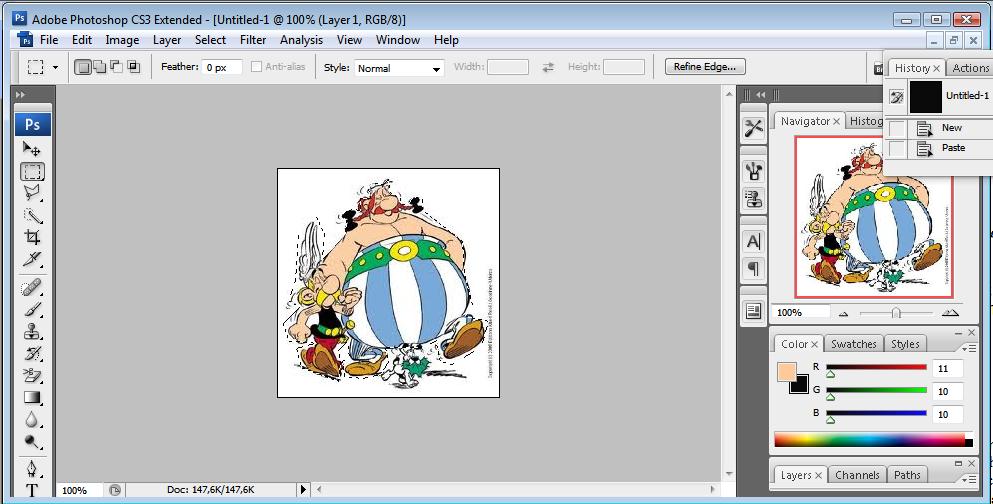Select the Move tool
This screenshot has width=993, height=504.
point(32,149)
